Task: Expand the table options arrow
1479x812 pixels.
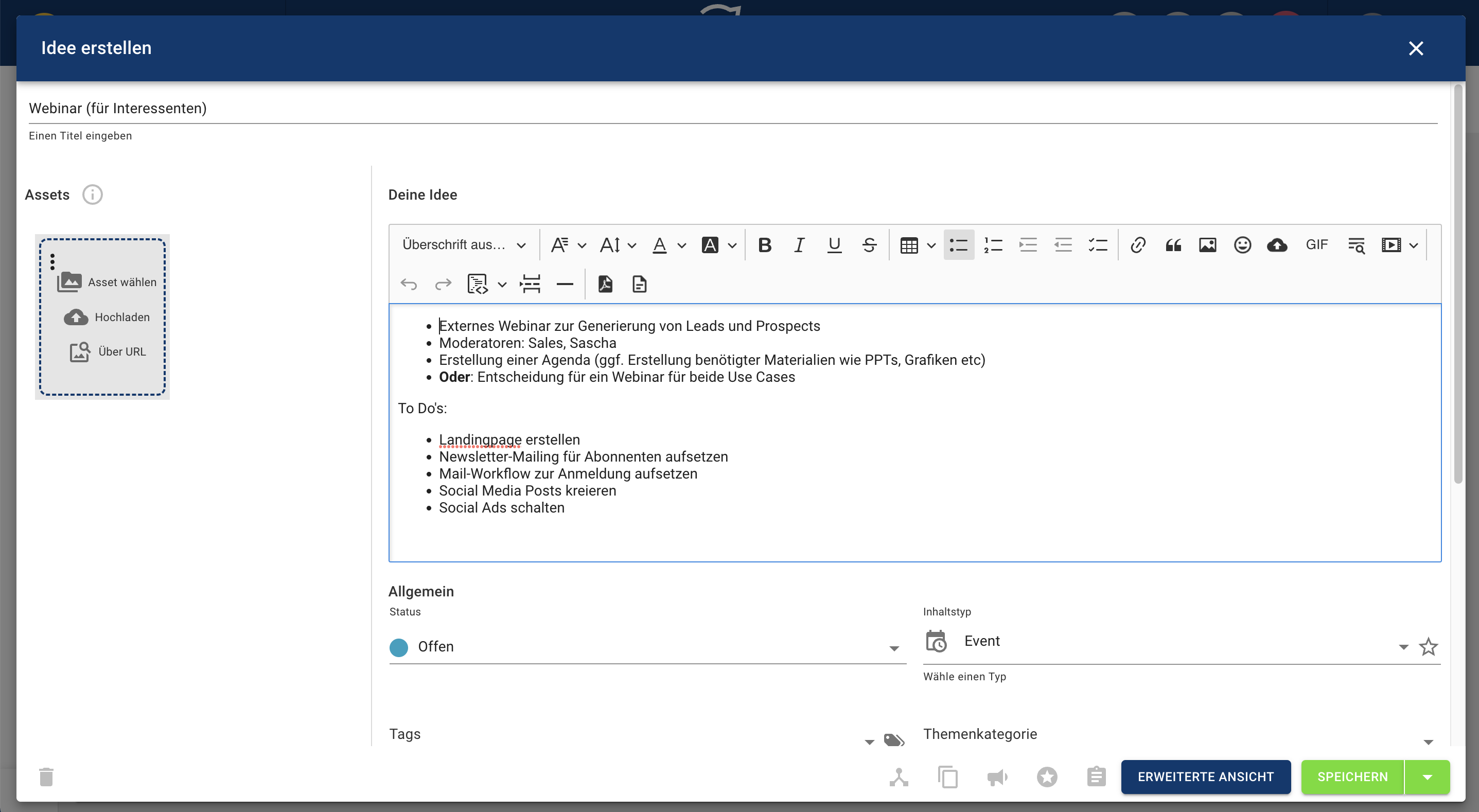Action: point(931,246)
